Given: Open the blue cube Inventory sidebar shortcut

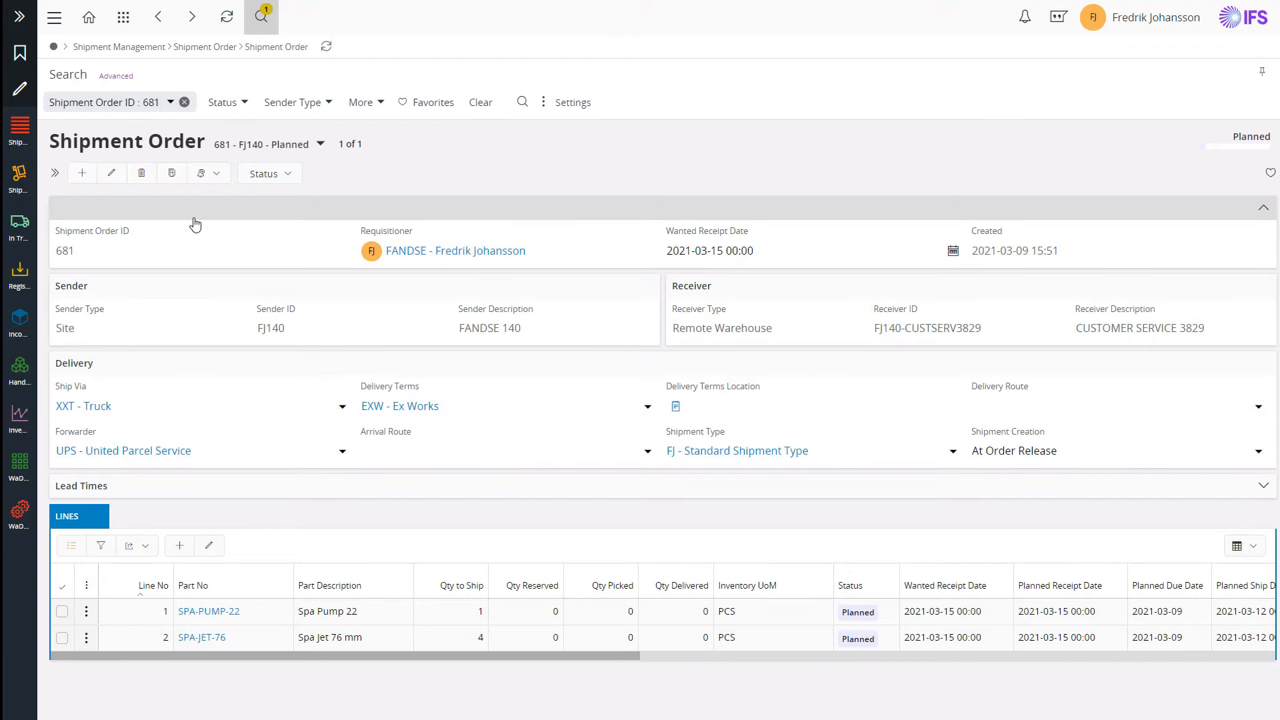Looking at the screenshot, I should tap(19, 323).
